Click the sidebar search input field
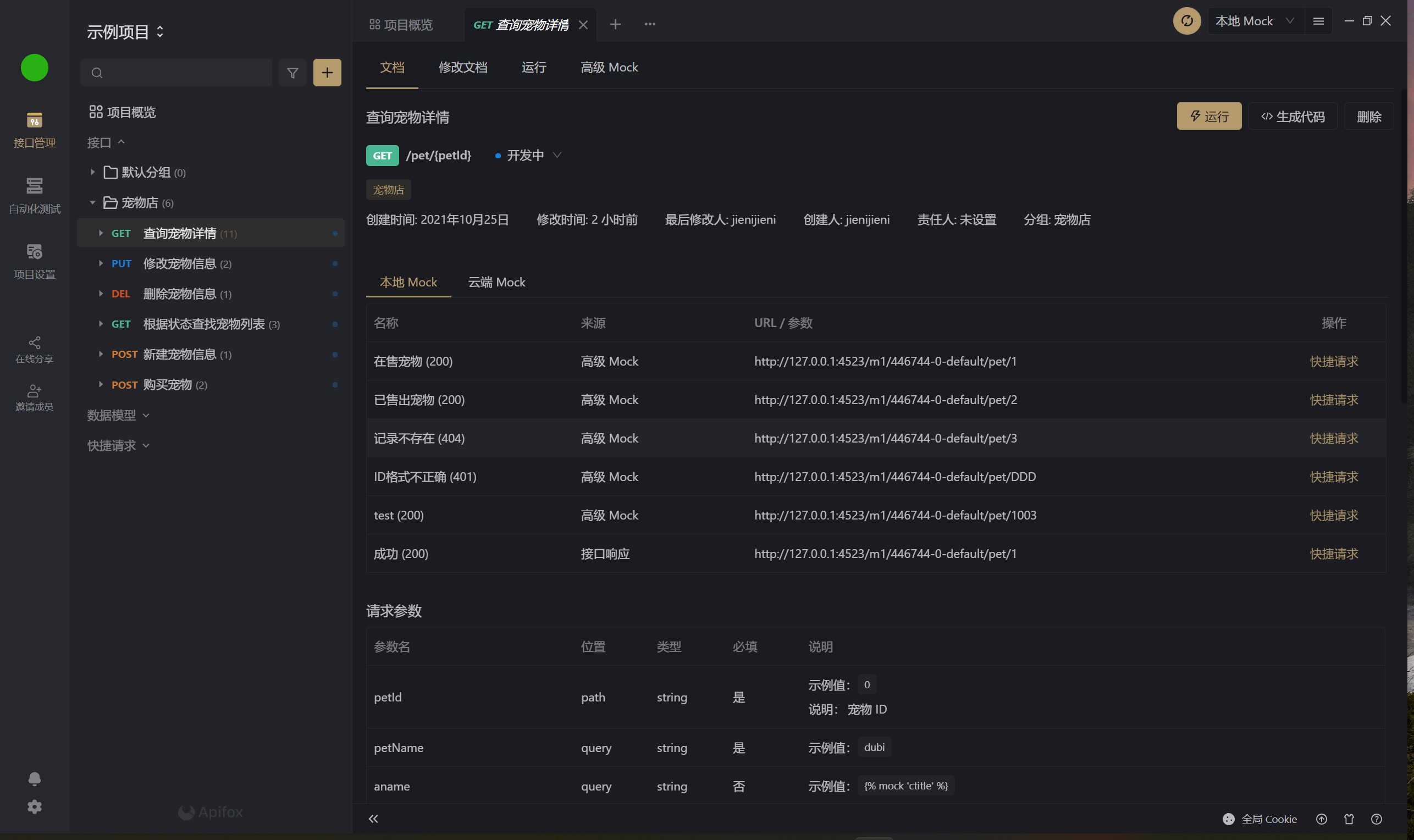 click(x=175, y=73)
